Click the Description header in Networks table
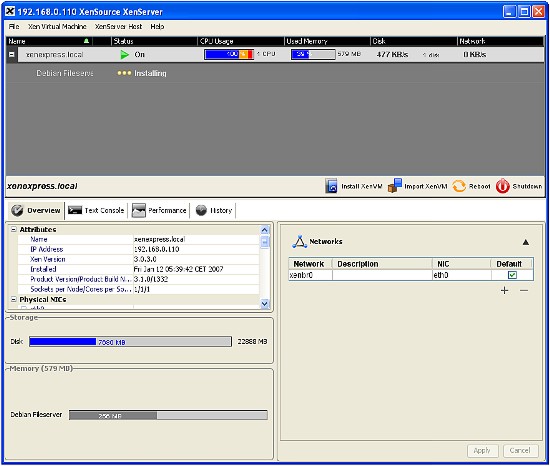This screenshot has width=550, height=466. click(x=382, y=264)
